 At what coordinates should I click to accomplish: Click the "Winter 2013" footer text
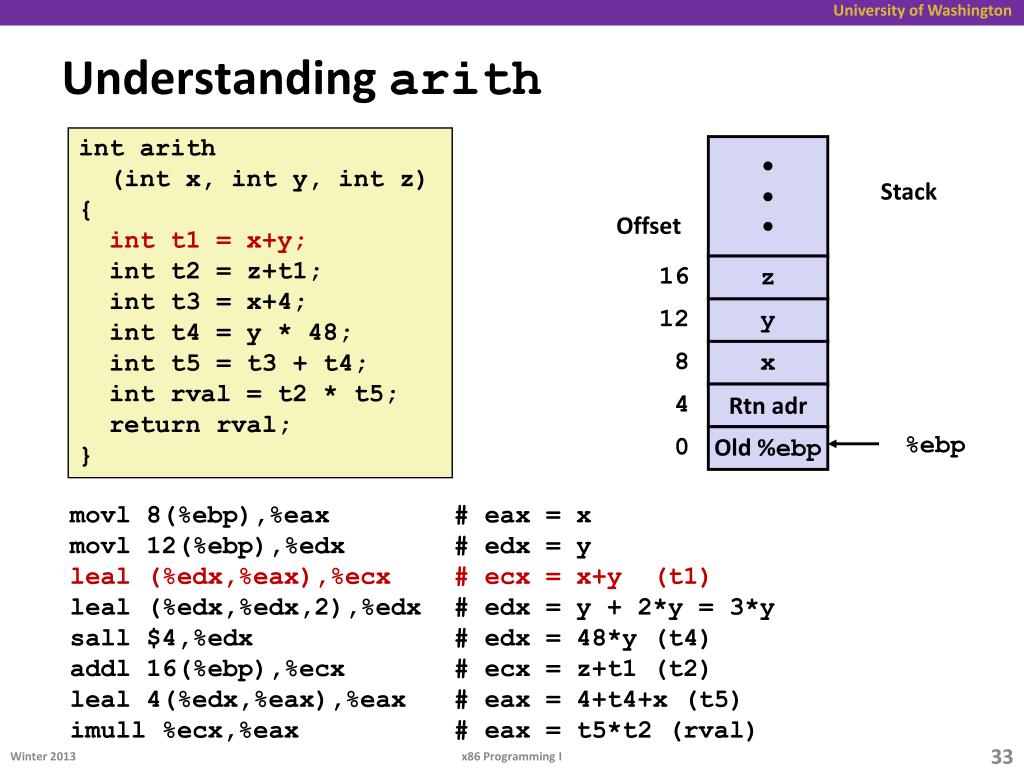pyautogui.click(x=43, y=757)
